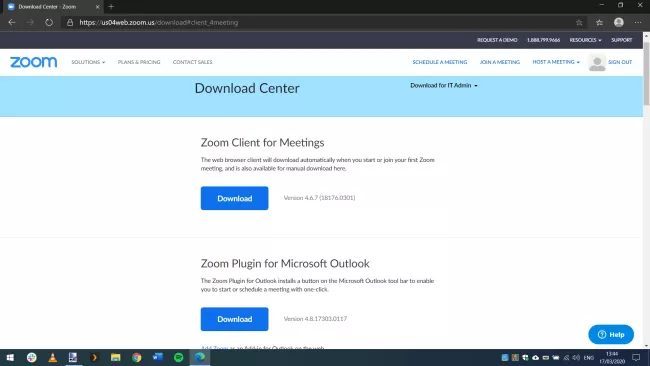This screenshot has width=650, height=366.
Task: Close the Download Center tab
Action: (x=97, y=7)
